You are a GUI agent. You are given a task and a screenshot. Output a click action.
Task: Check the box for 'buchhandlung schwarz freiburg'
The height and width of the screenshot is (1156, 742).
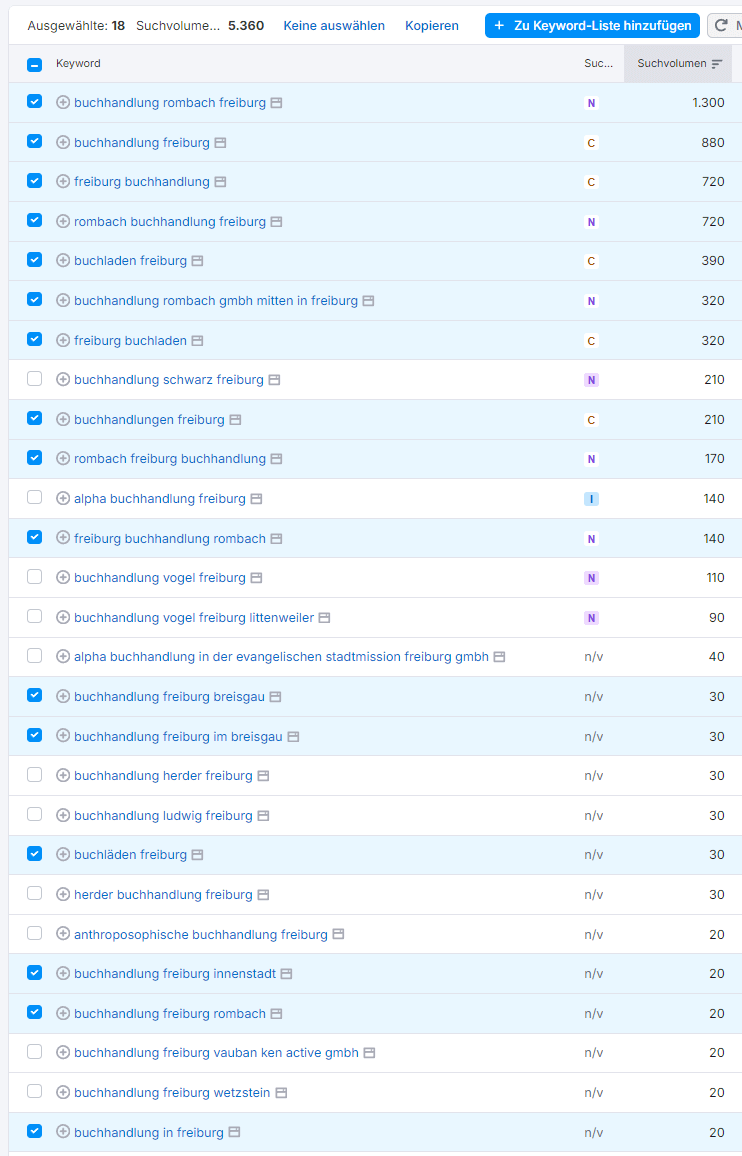pyautogui.click(x=35, y=379)
